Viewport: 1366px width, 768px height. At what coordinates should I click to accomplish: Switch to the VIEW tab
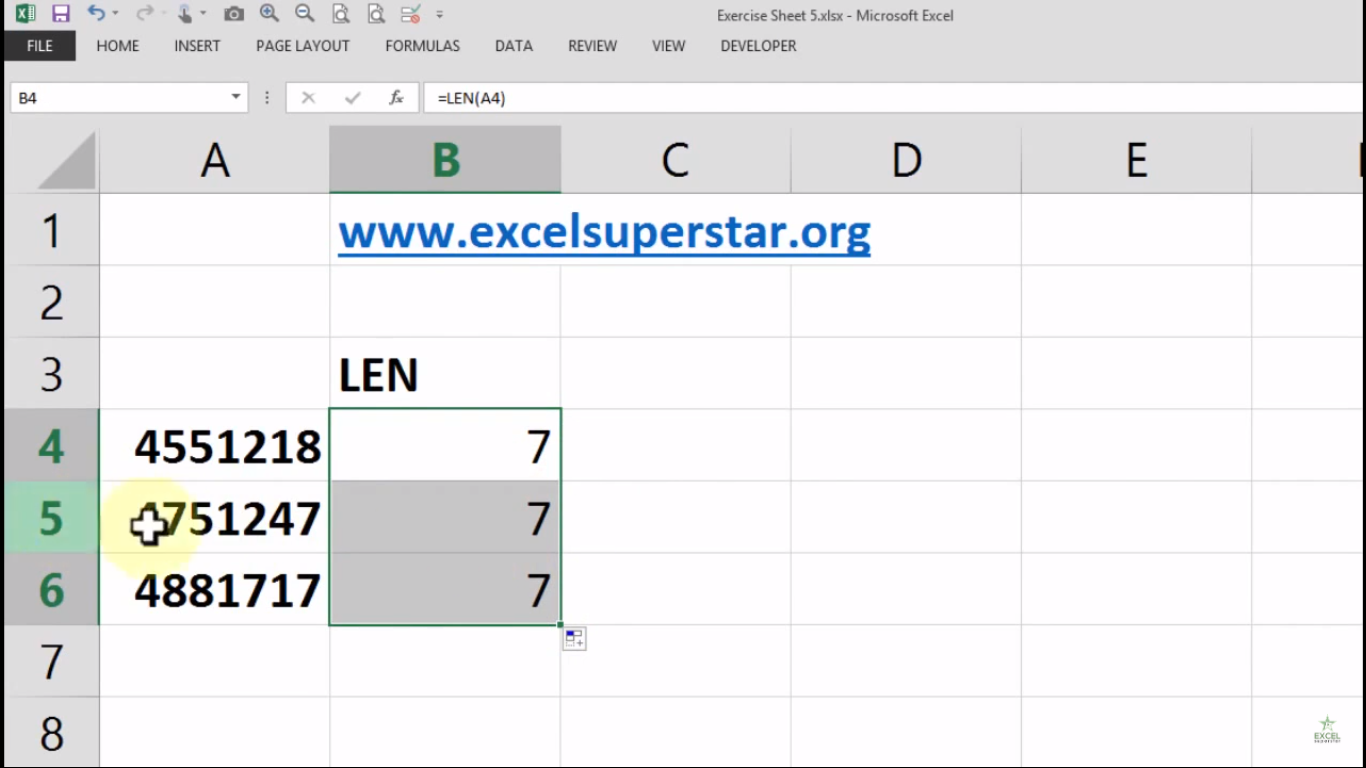[x=669, y=46]
